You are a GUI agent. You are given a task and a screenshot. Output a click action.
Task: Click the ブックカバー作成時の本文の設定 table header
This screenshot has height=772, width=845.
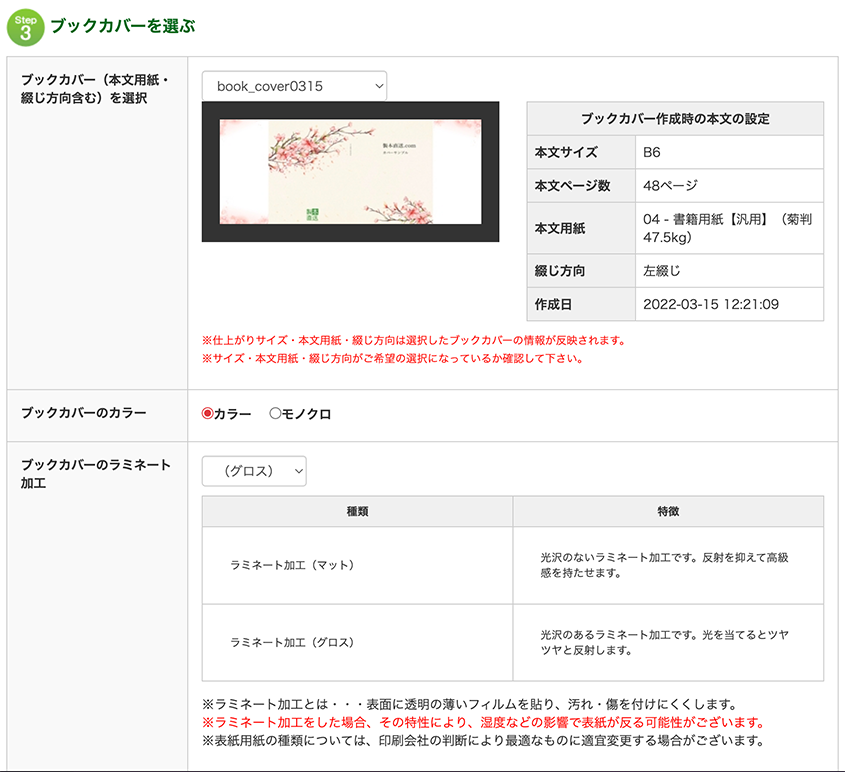(x=675, y=119)
